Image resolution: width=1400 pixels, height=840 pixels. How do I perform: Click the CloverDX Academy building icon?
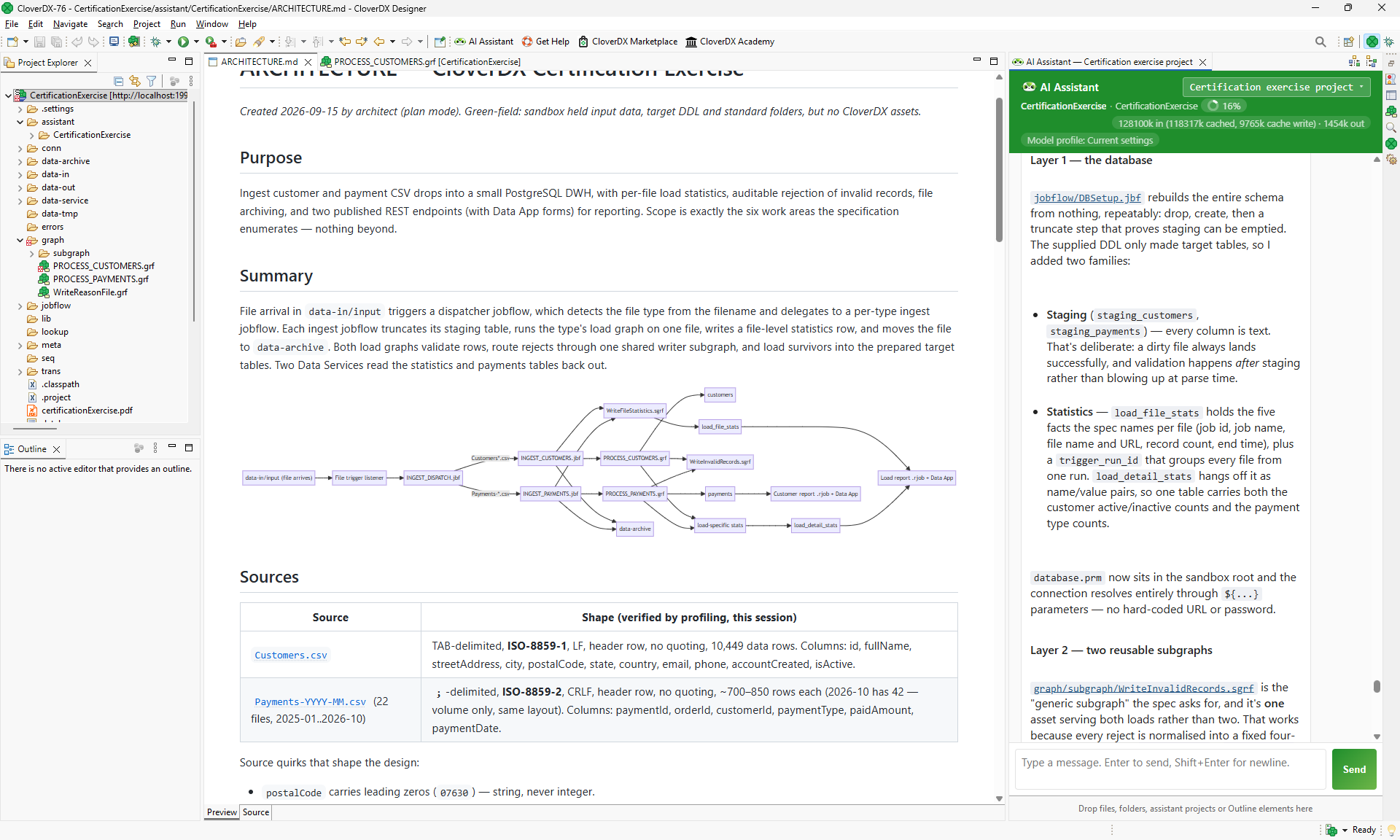(x=691, y=42)
